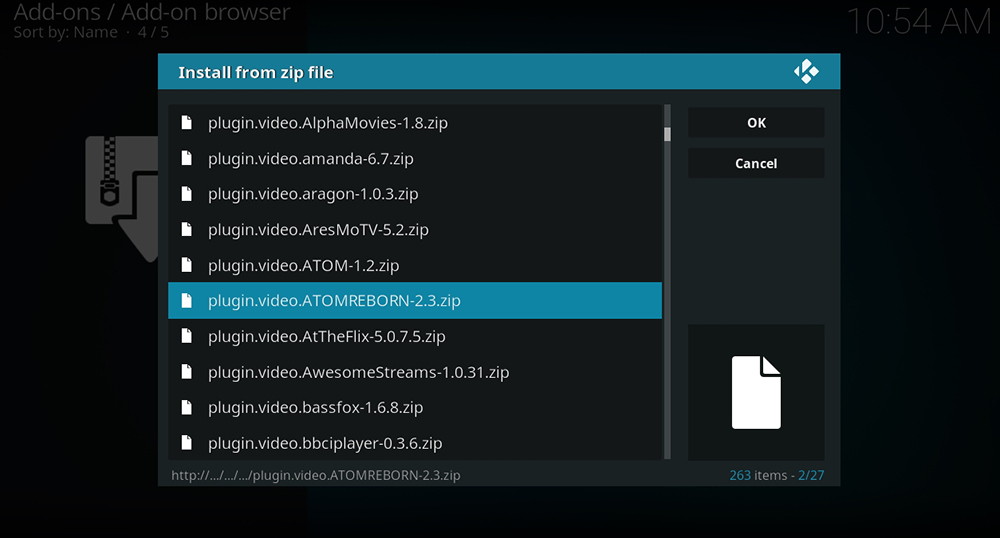The height and width of the screenshot is (538, 1000).
Task: Select plugin.video.amanda-6.7.zip
Action: click(415, 158)
